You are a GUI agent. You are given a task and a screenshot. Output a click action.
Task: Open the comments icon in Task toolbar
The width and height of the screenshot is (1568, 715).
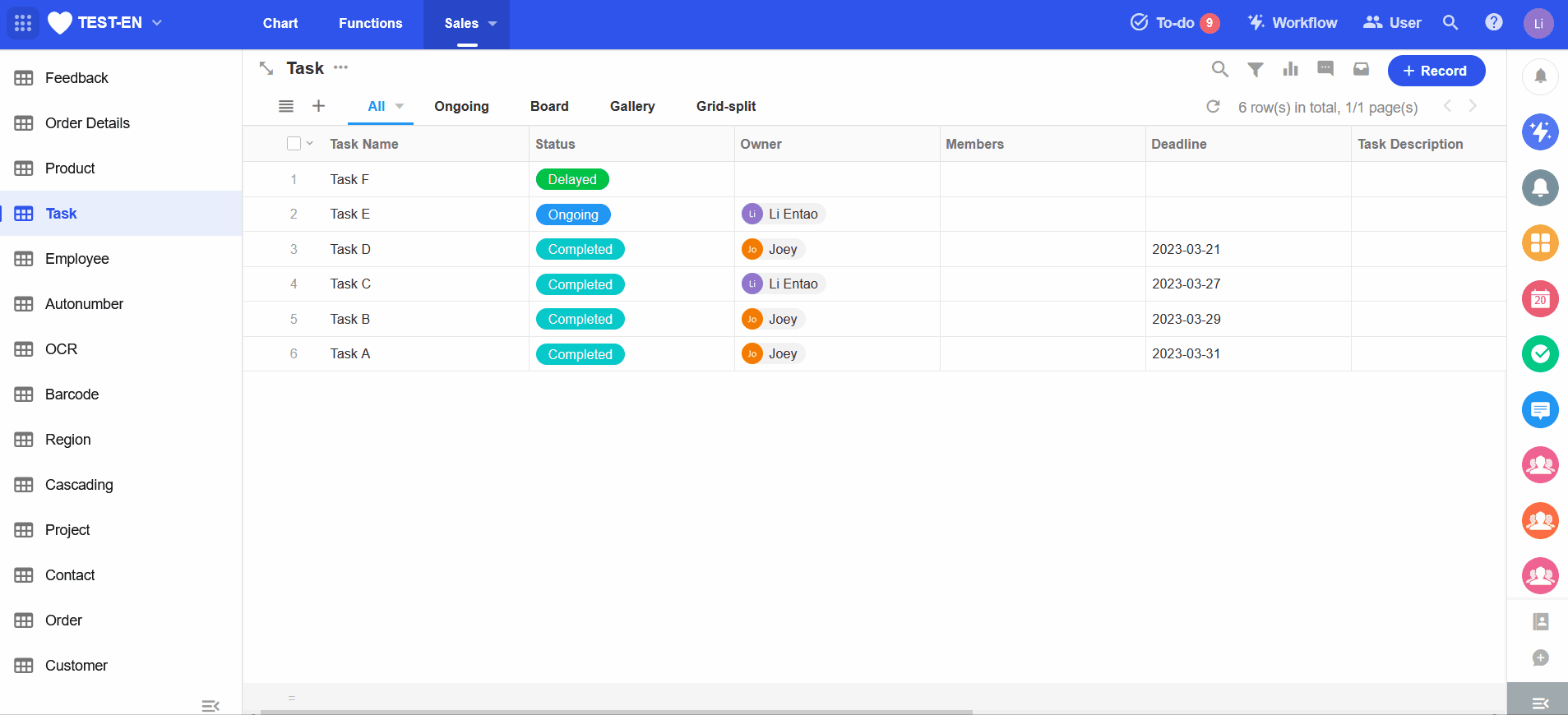(1325, 69)
